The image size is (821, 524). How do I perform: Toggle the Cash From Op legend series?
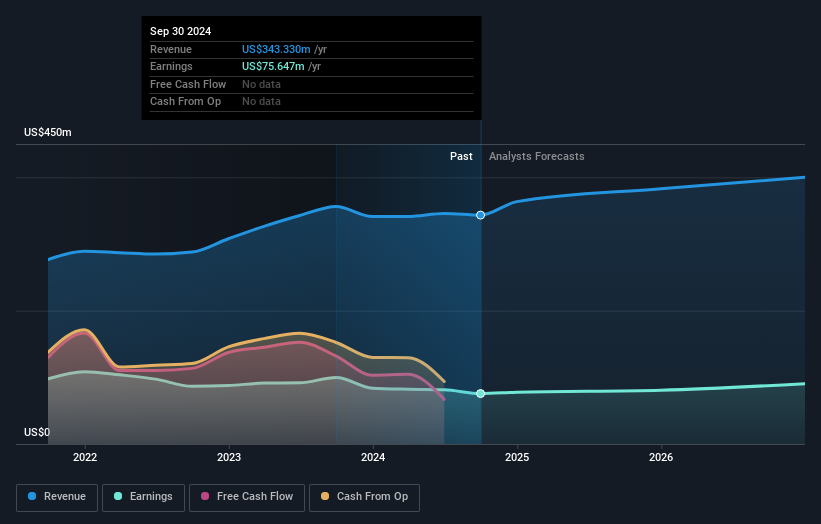(364, 497)
